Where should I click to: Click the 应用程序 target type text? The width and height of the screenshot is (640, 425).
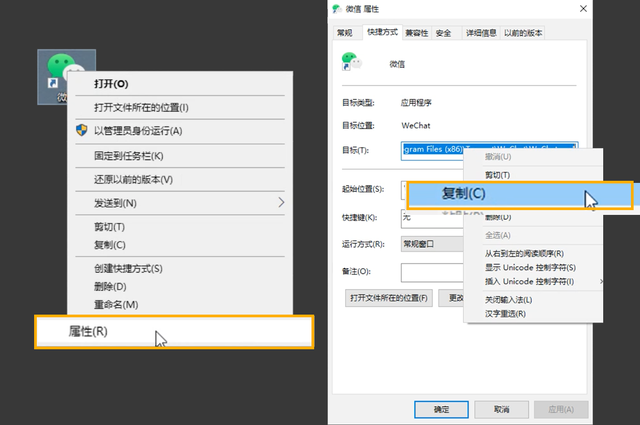[x=416, y=102]
